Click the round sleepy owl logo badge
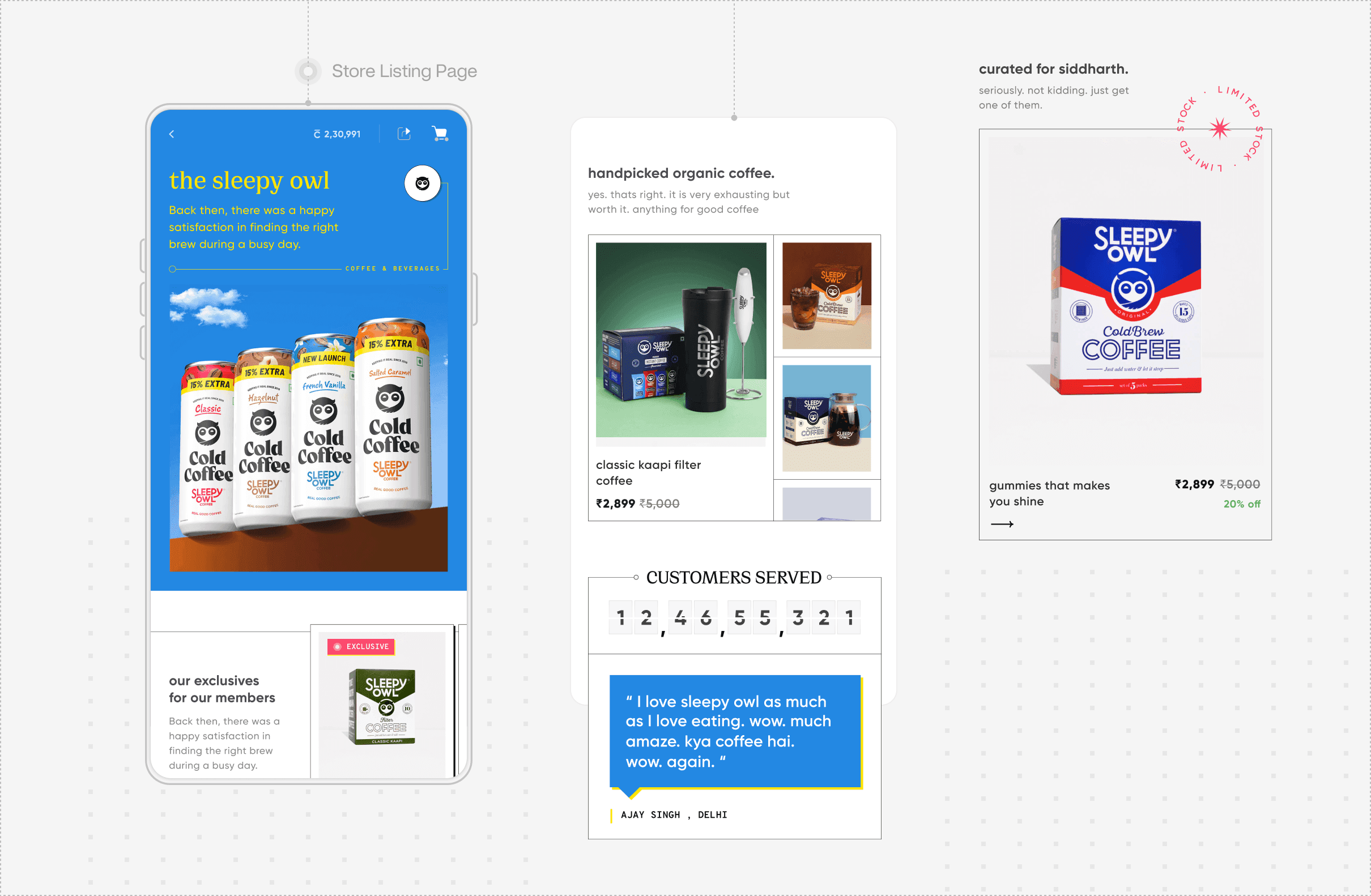 point(422,184)
